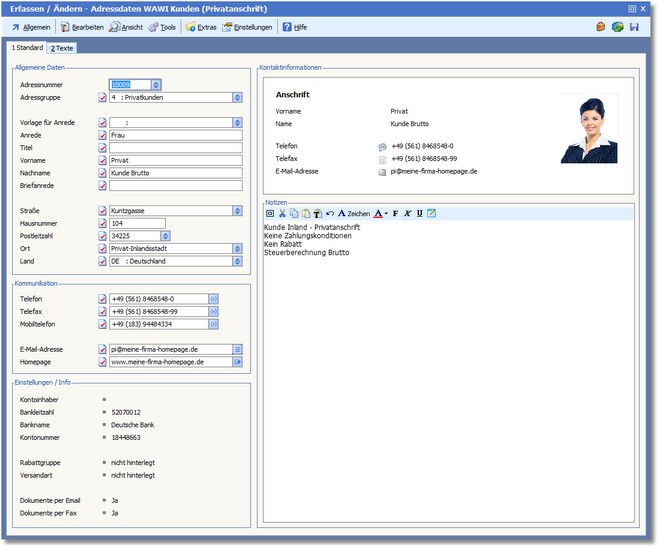Toggle bold formatting in Notizen toolbar
The height and width of the screenshot is (548, 659).
click(x=395, y=213)
